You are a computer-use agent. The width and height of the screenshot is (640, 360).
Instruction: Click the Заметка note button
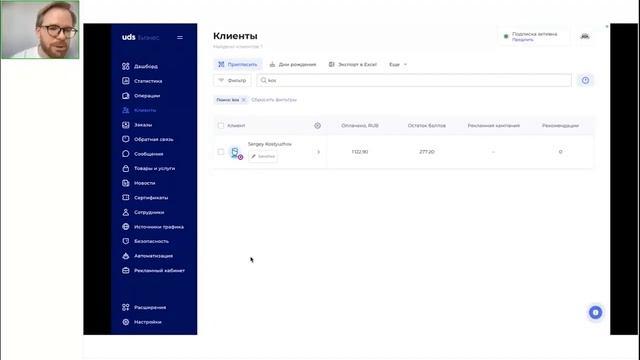263,156
